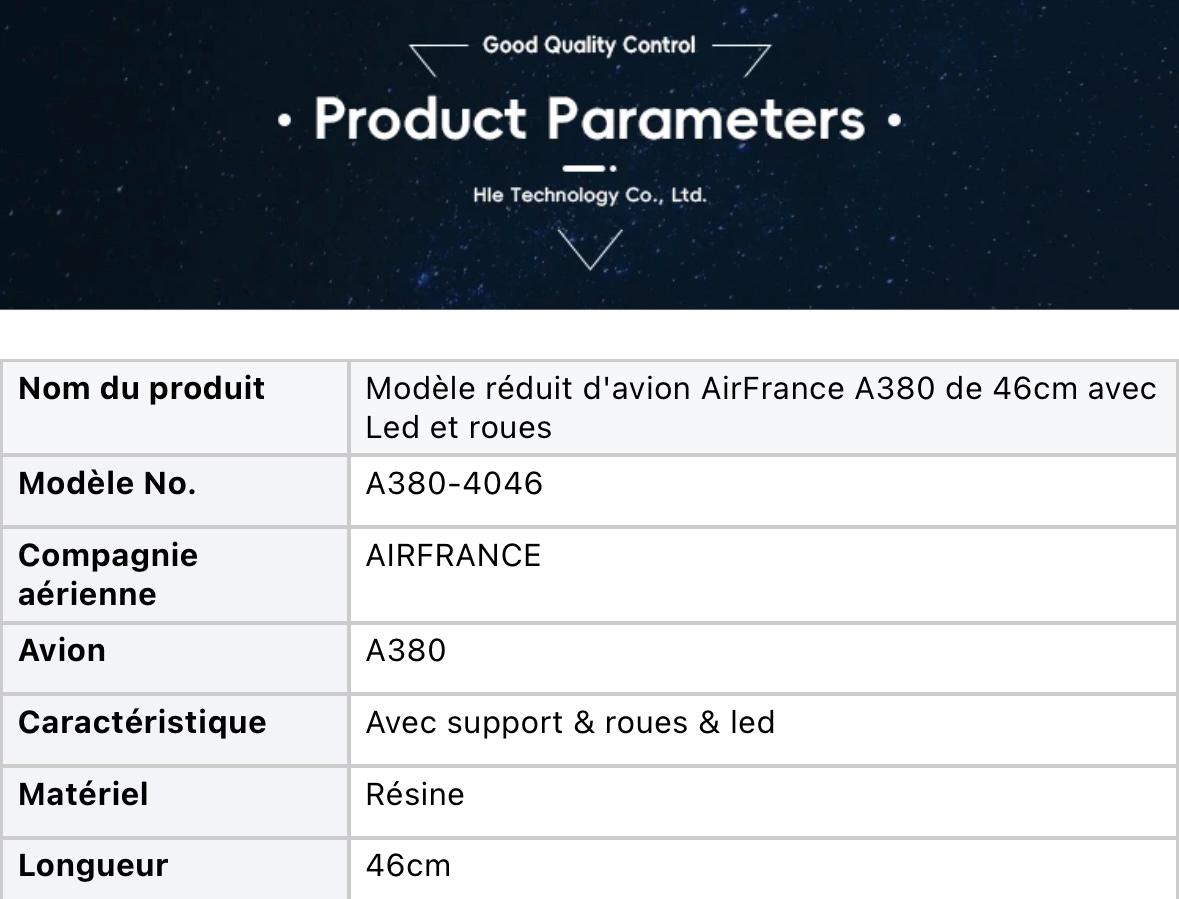The image size is (1179, 899).
Task: Select the Compagnie aérienne label cell
Action: click(x=175, y=575)
